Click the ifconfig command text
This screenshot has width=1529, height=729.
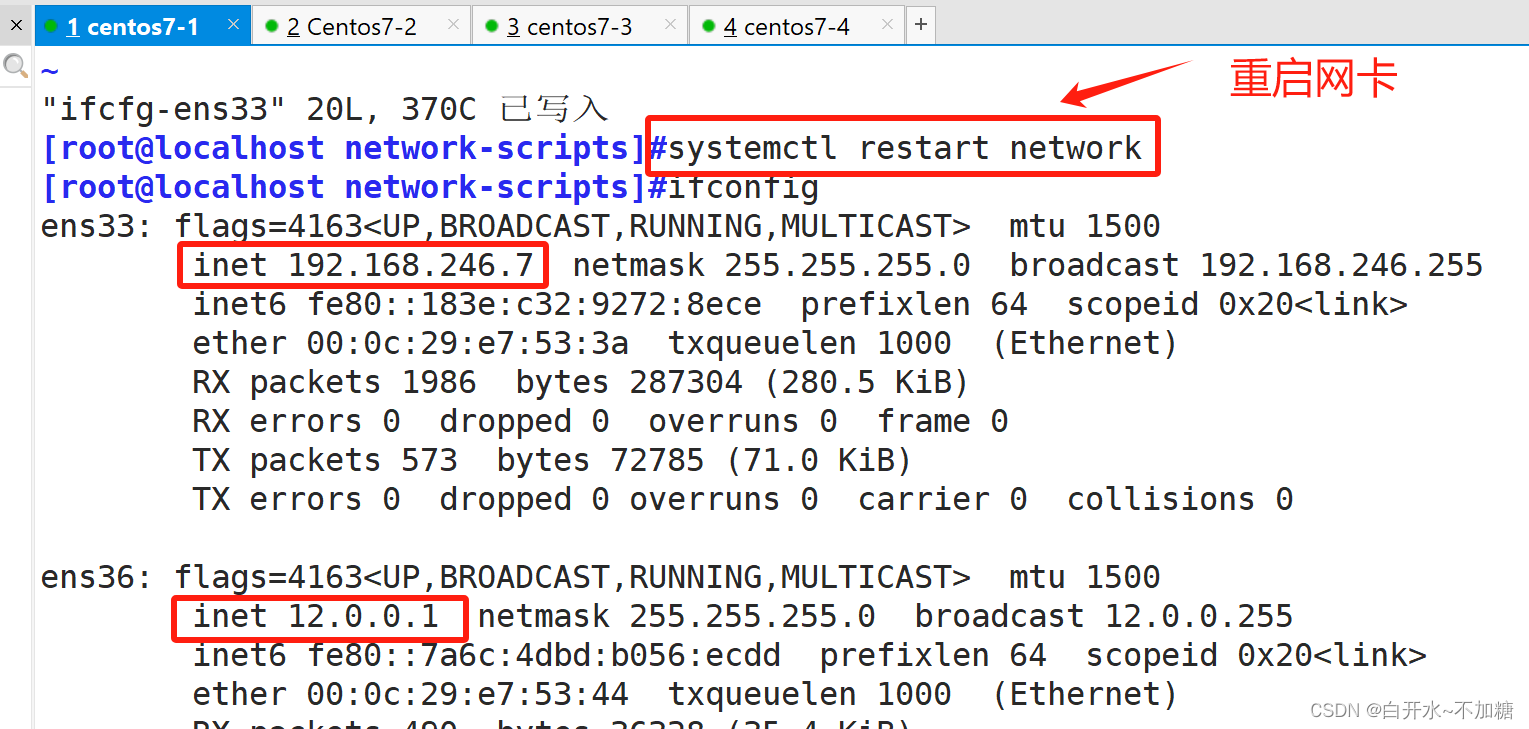(743, 187)
